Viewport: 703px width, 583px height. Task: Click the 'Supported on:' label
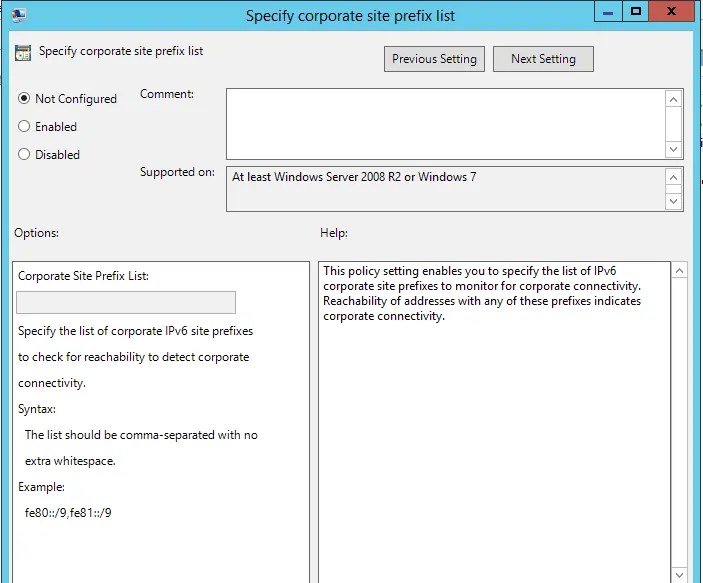177,172
